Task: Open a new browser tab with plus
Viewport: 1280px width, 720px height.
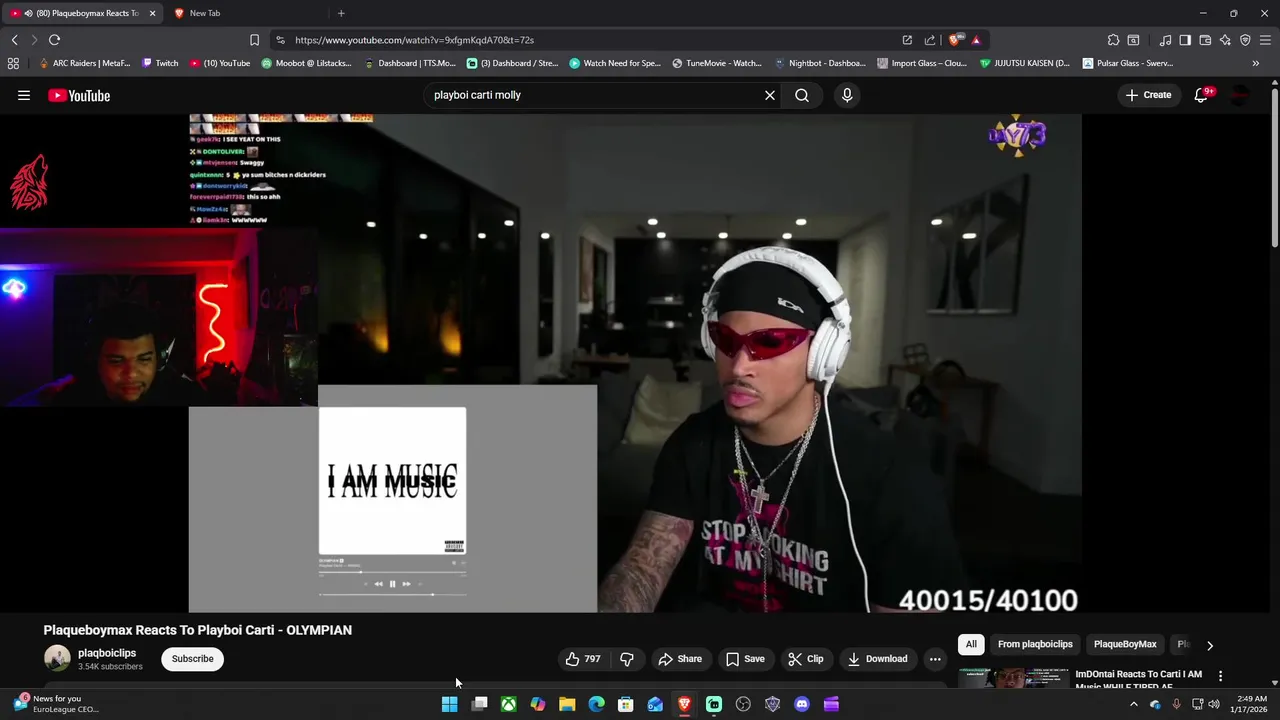Action: (x=341, y=13)
